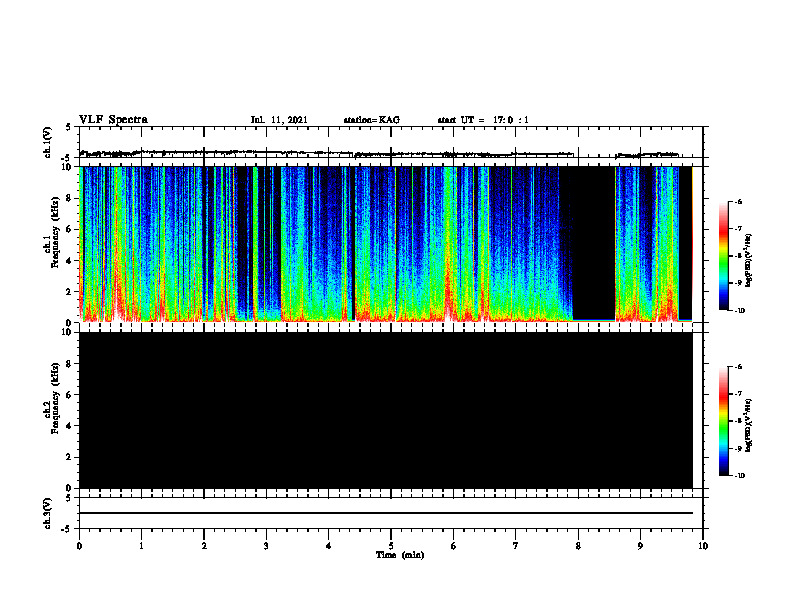Click the "-10" tick on ch.2 colorbar
The width and height of the screenshot is (792, 612).
(739, 476)
